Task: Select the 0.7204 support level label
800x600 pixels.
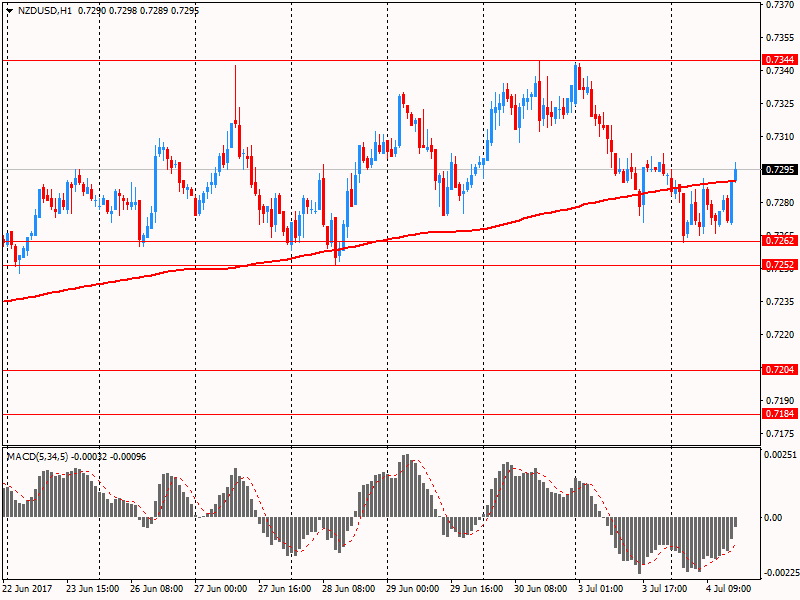Action: coord(780,369)
